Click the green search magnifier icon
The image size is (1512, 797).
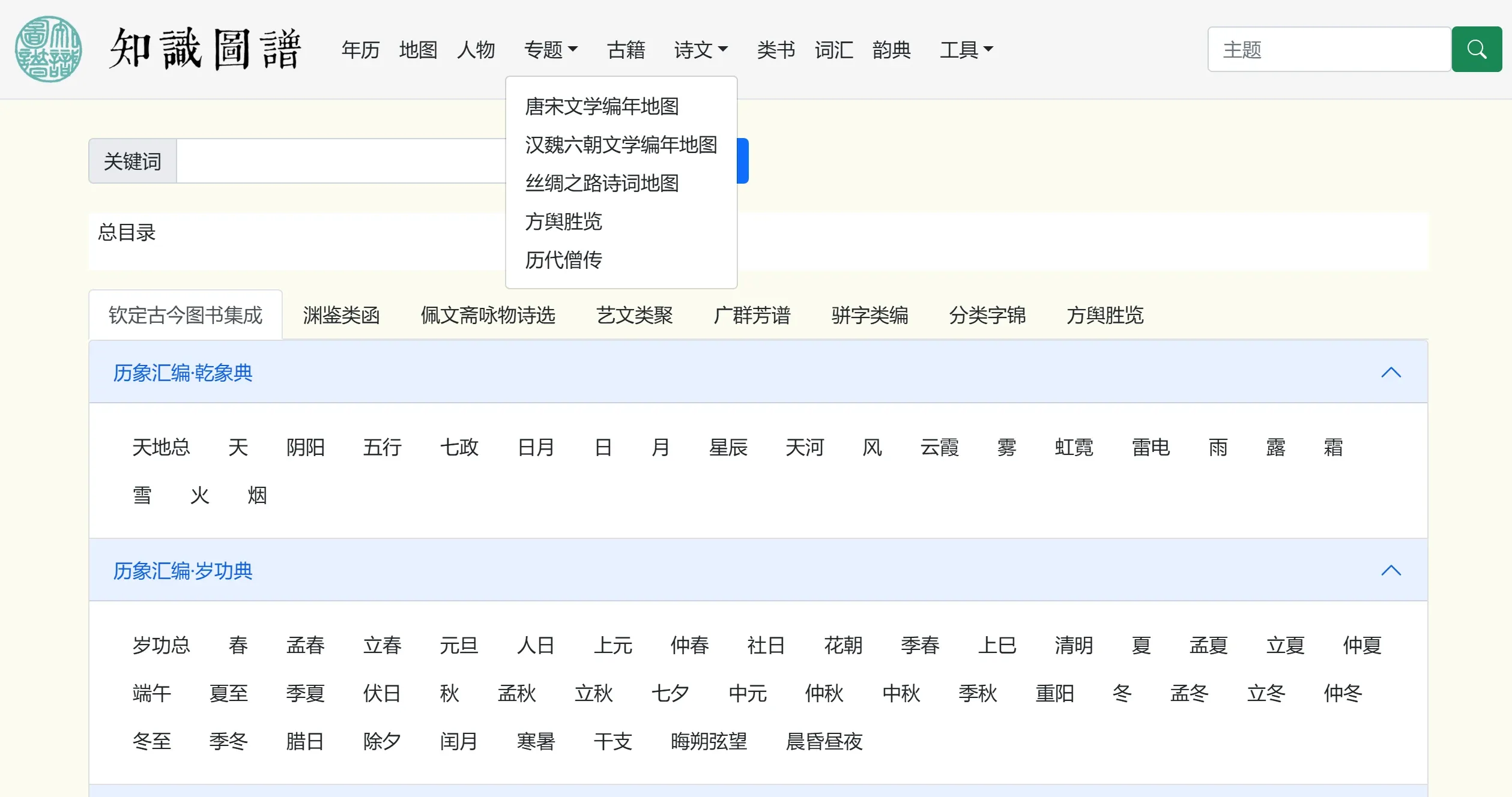pyautogui.click(x=1476, y=49)
